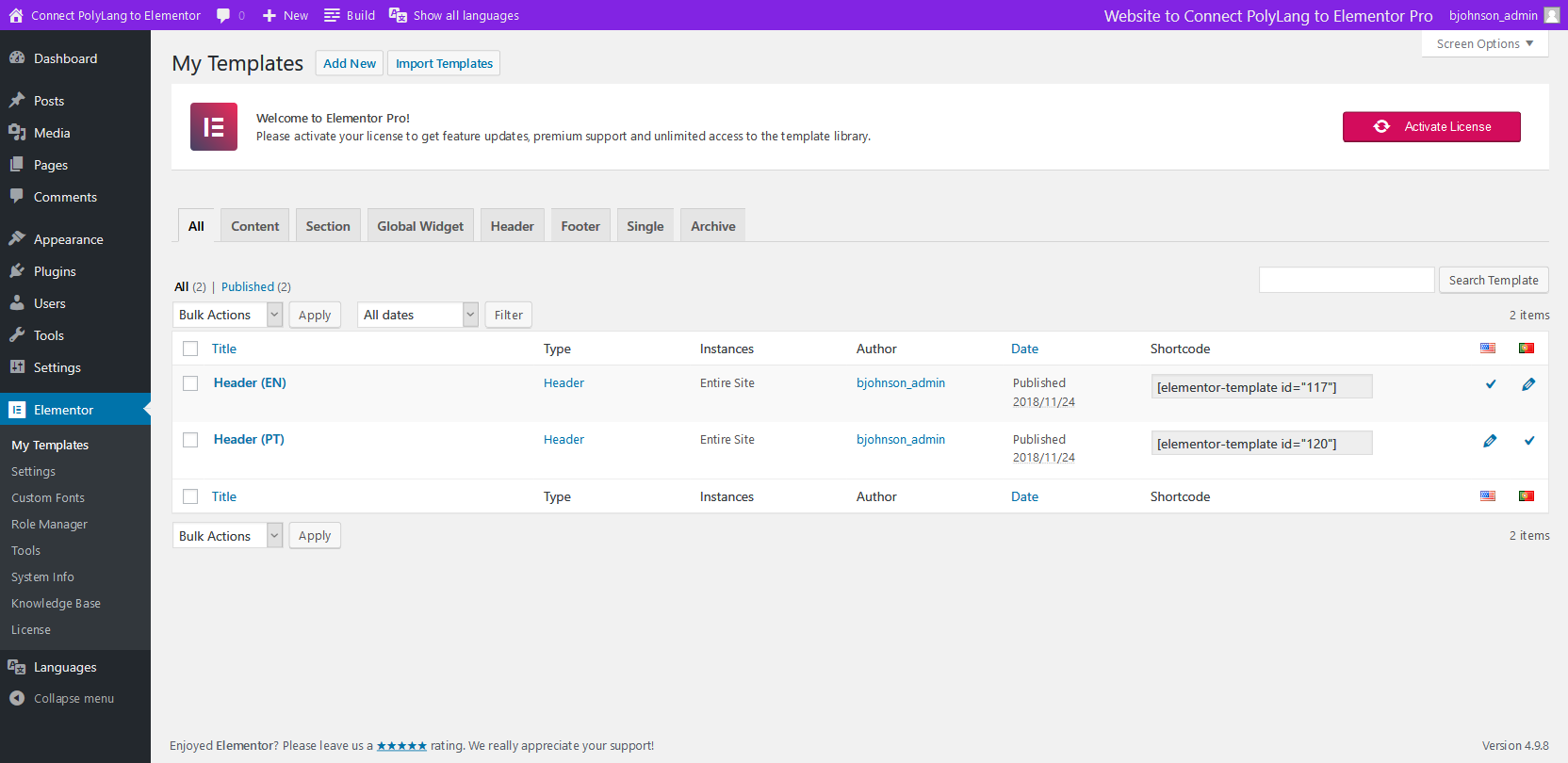Expand the Screen Options panel
Screen dimensions: 1568x763
pos(1484,43)
